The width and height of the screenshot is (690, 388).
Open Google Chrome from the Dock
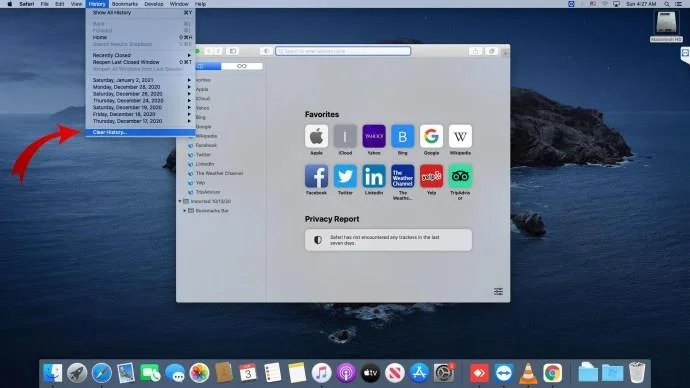(x=552, y=373)
